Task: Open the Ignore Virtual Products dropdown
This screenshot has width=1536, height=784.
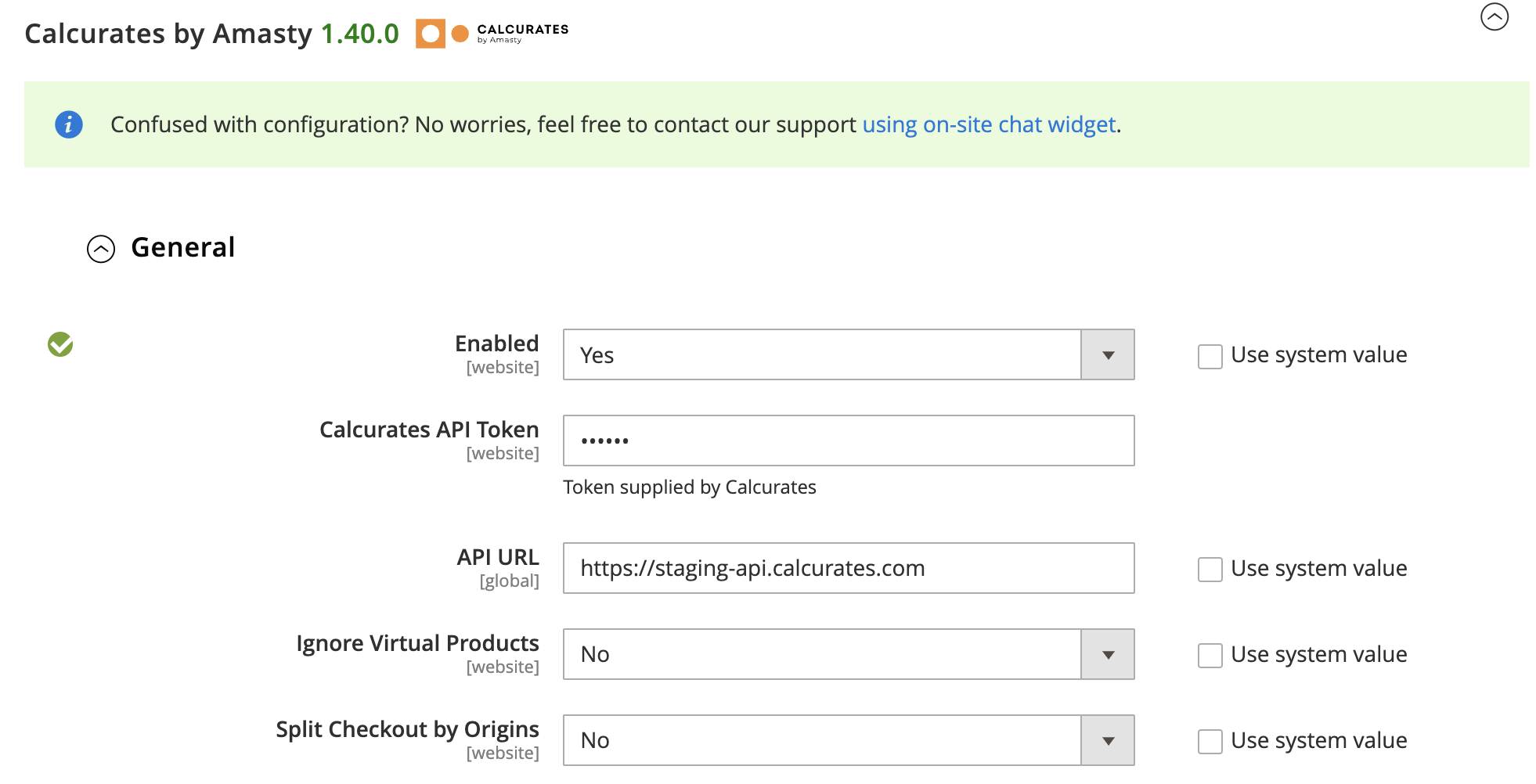Action: pyautogui.click(x=849, y=654)
